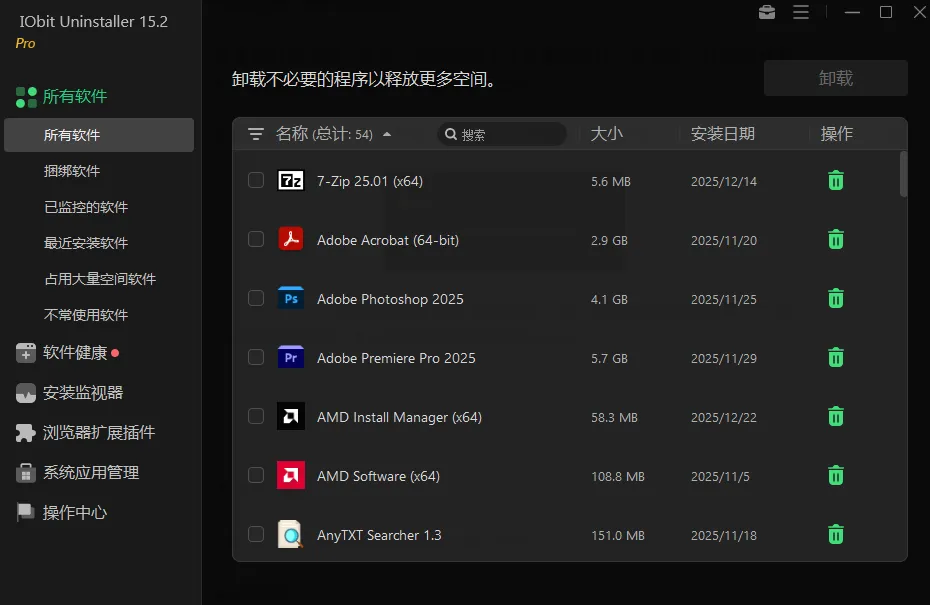930x605 pixels.
Task: Check the box for 7-Zip 25.01 (x64)
Action: [256, 180]
